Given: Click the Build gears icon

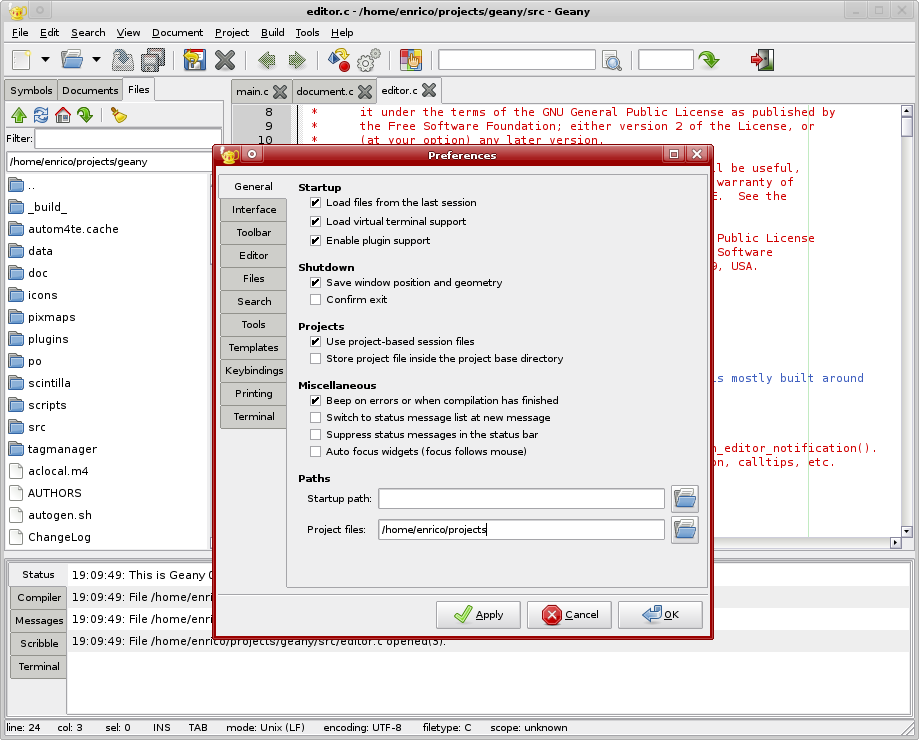Looking at the screenshot, I should point(369,60).
